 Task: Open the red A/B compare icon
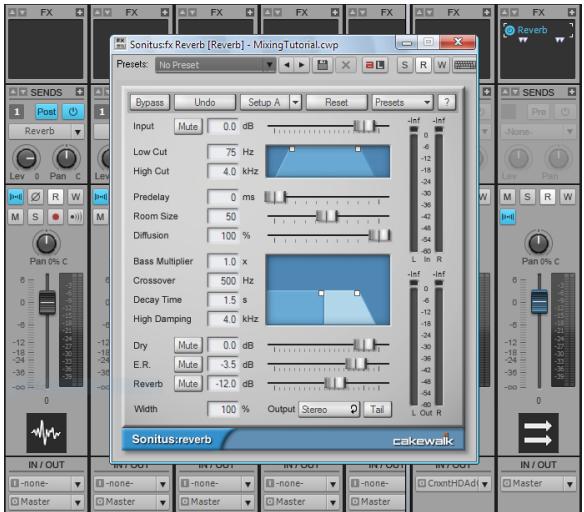click(x=375, y=65)
